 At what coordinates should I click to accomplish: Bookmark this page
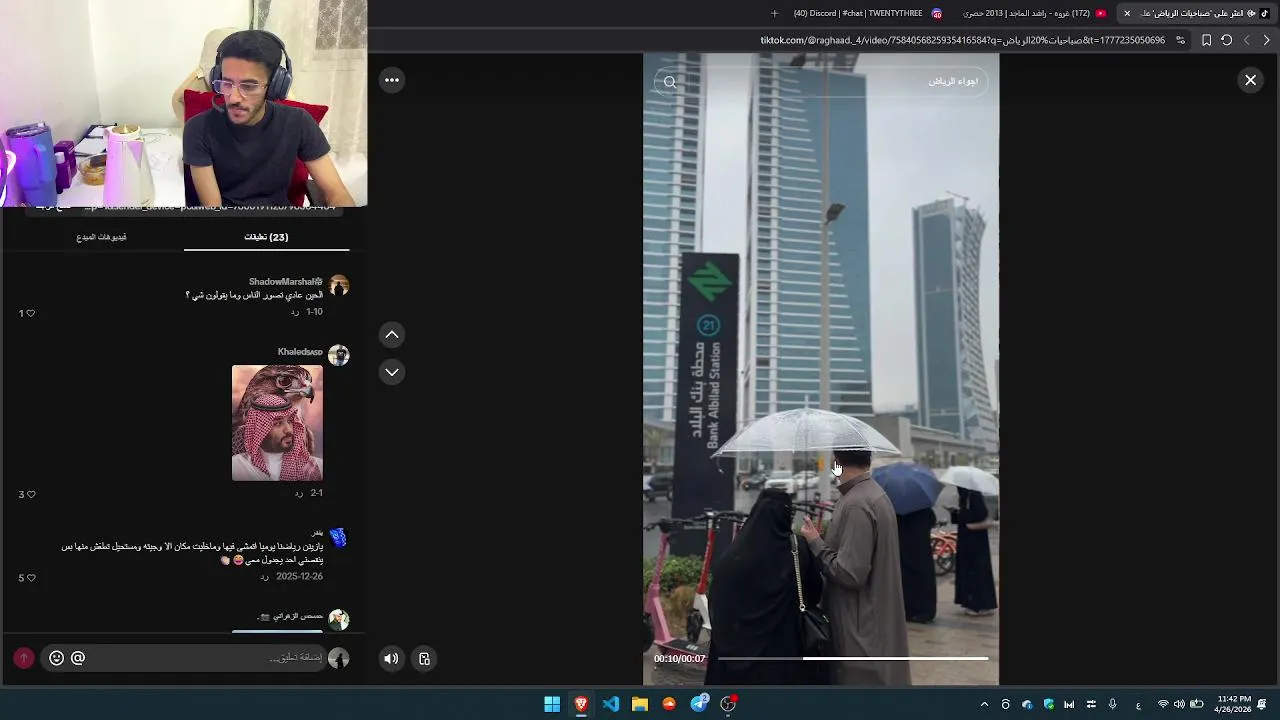(x=1206, y=40)
